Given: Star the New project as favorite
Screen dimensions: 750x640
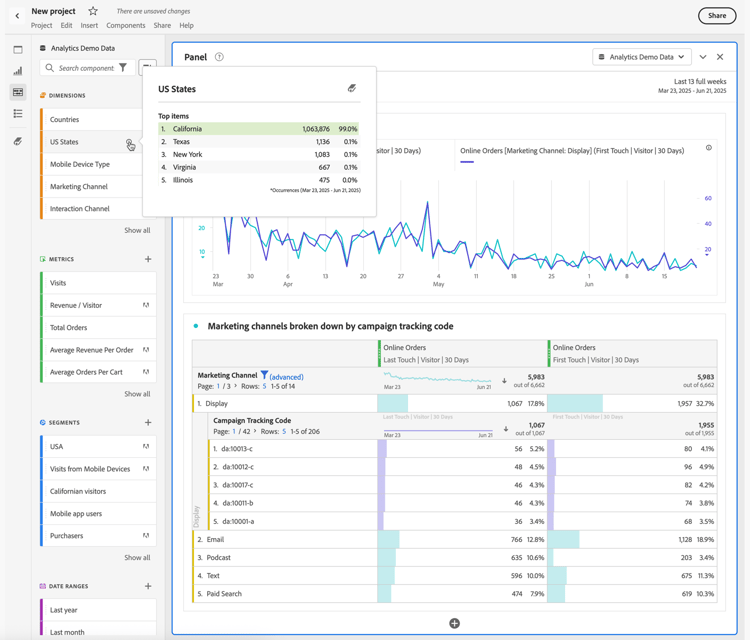Looking at the screenshot, I should (x=93, y=11).
